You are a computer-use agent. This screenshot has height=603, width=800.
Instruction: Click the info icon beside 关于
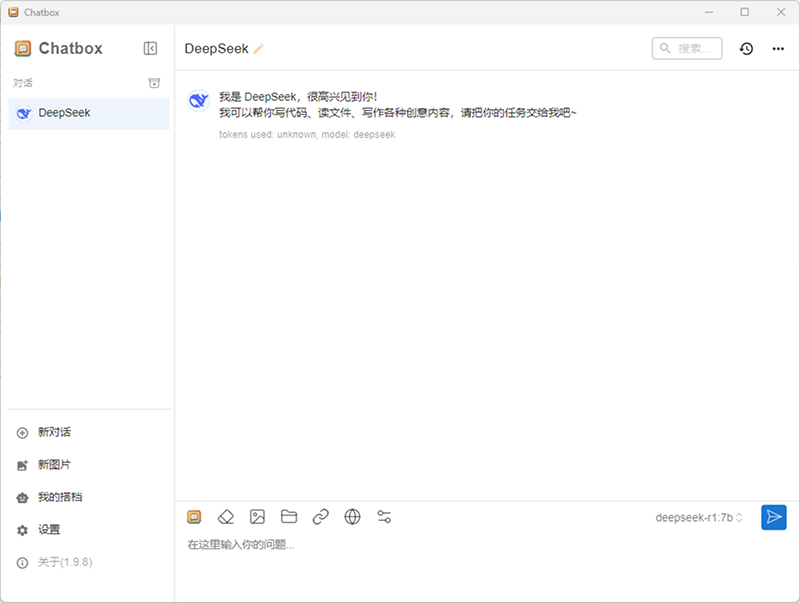[22, 563]
